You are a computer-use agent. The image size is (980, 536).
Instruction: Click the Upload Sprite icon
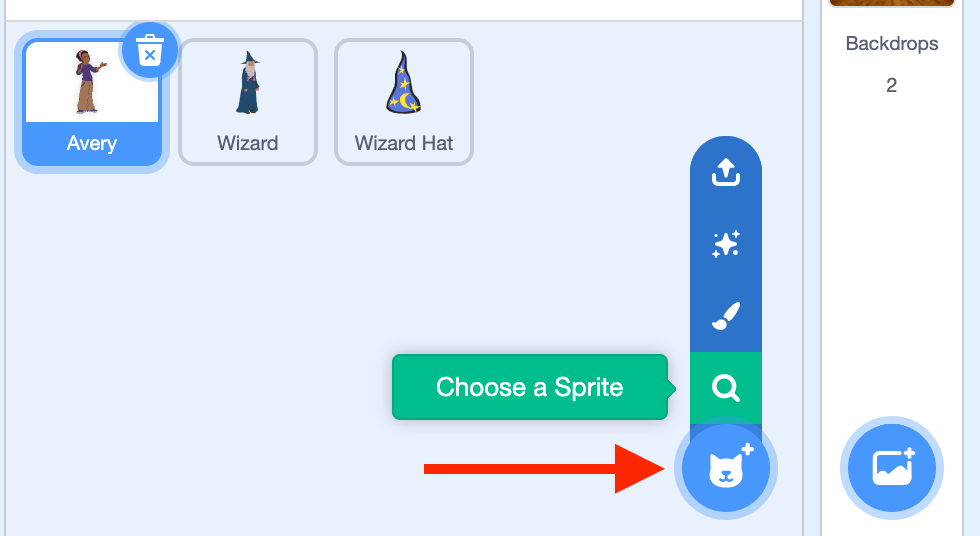click(x=725, y=174)
